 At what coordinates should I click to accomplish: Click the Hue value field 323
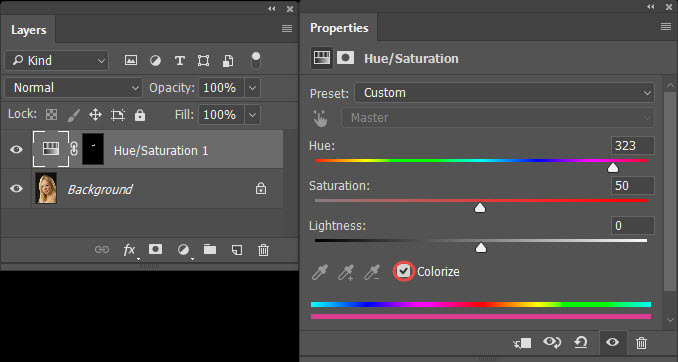632,146
